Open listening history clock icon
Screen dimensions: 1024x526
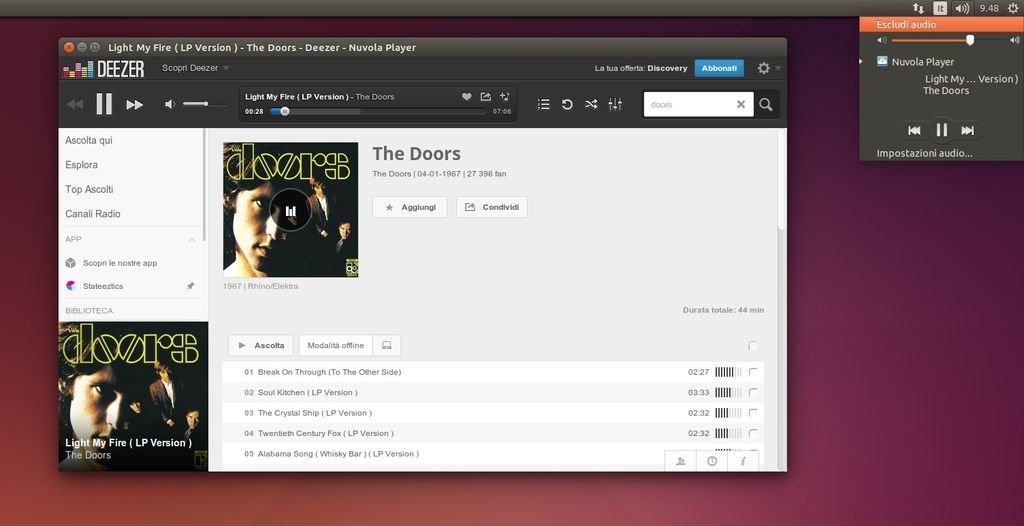pos(712,461)
